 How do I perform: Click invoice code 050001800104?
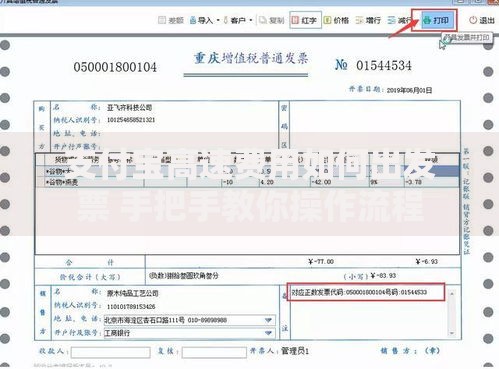click(115, 67)
